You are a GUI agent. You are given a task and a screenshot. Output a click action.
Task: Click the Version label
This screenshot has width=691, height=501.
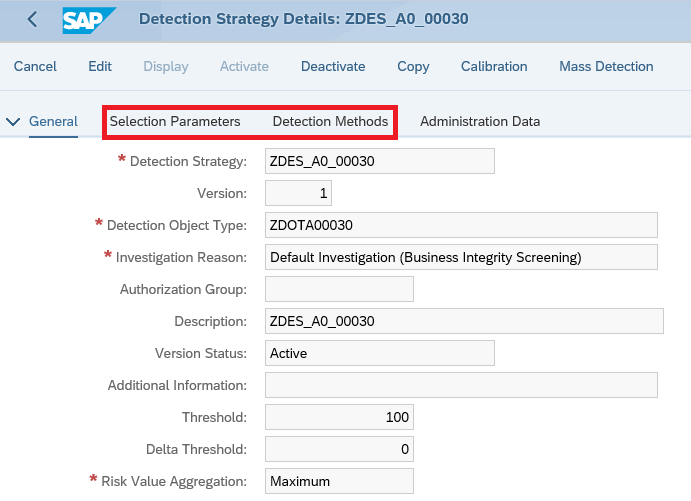click(x=222, y=193)
